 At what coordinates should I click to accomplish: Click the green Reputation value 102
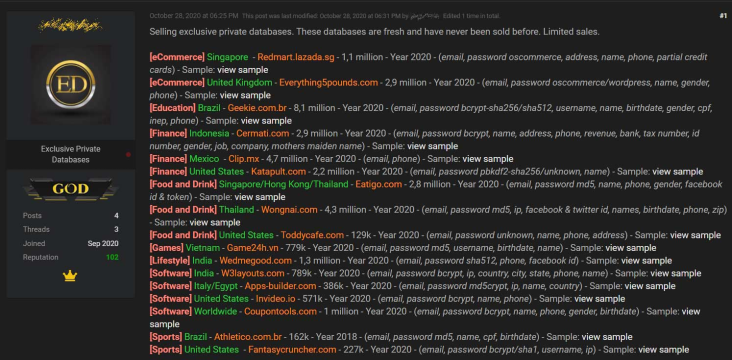coord(112,257)
